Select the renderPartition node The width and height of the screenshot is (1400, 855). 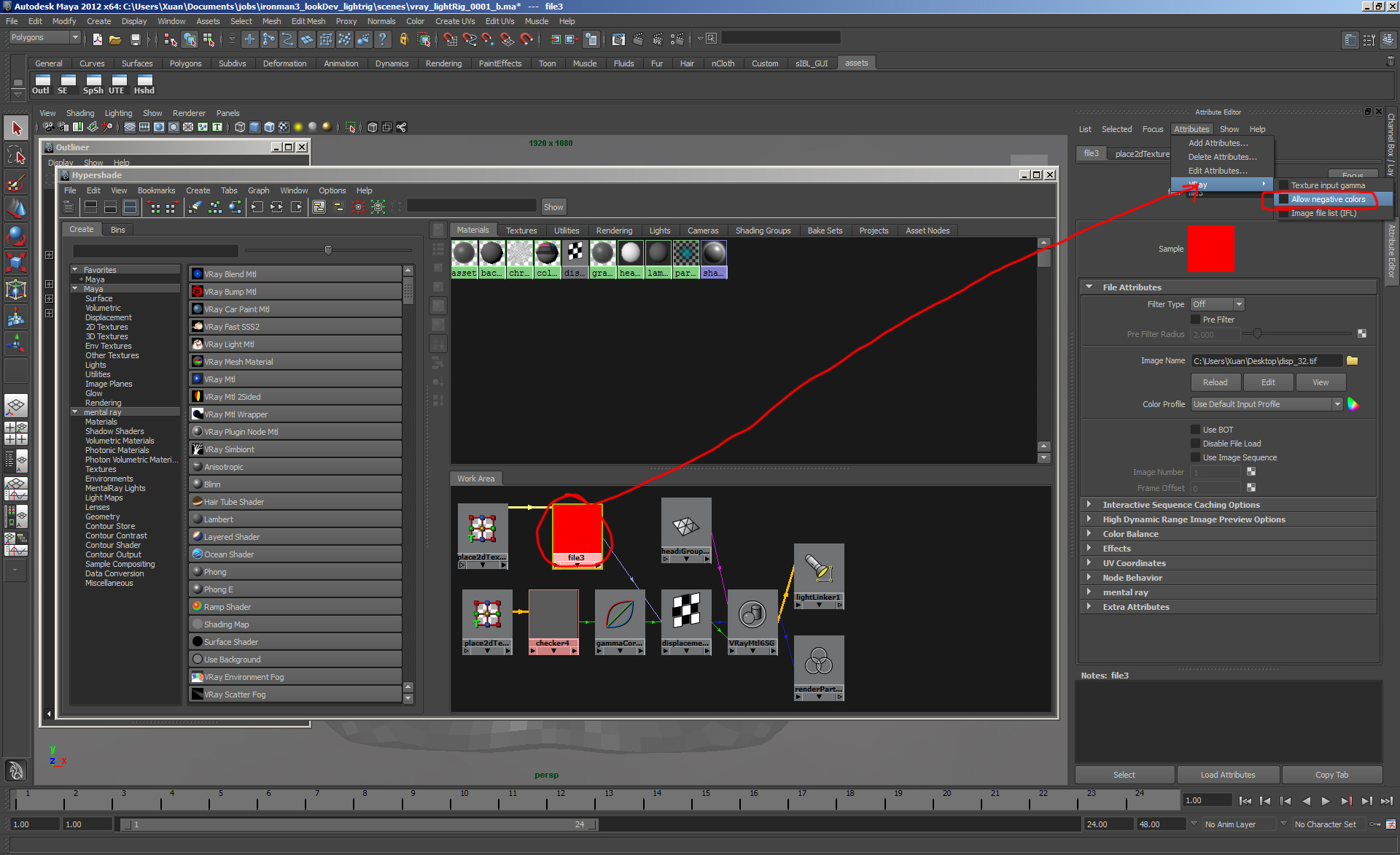click(819, 668)
